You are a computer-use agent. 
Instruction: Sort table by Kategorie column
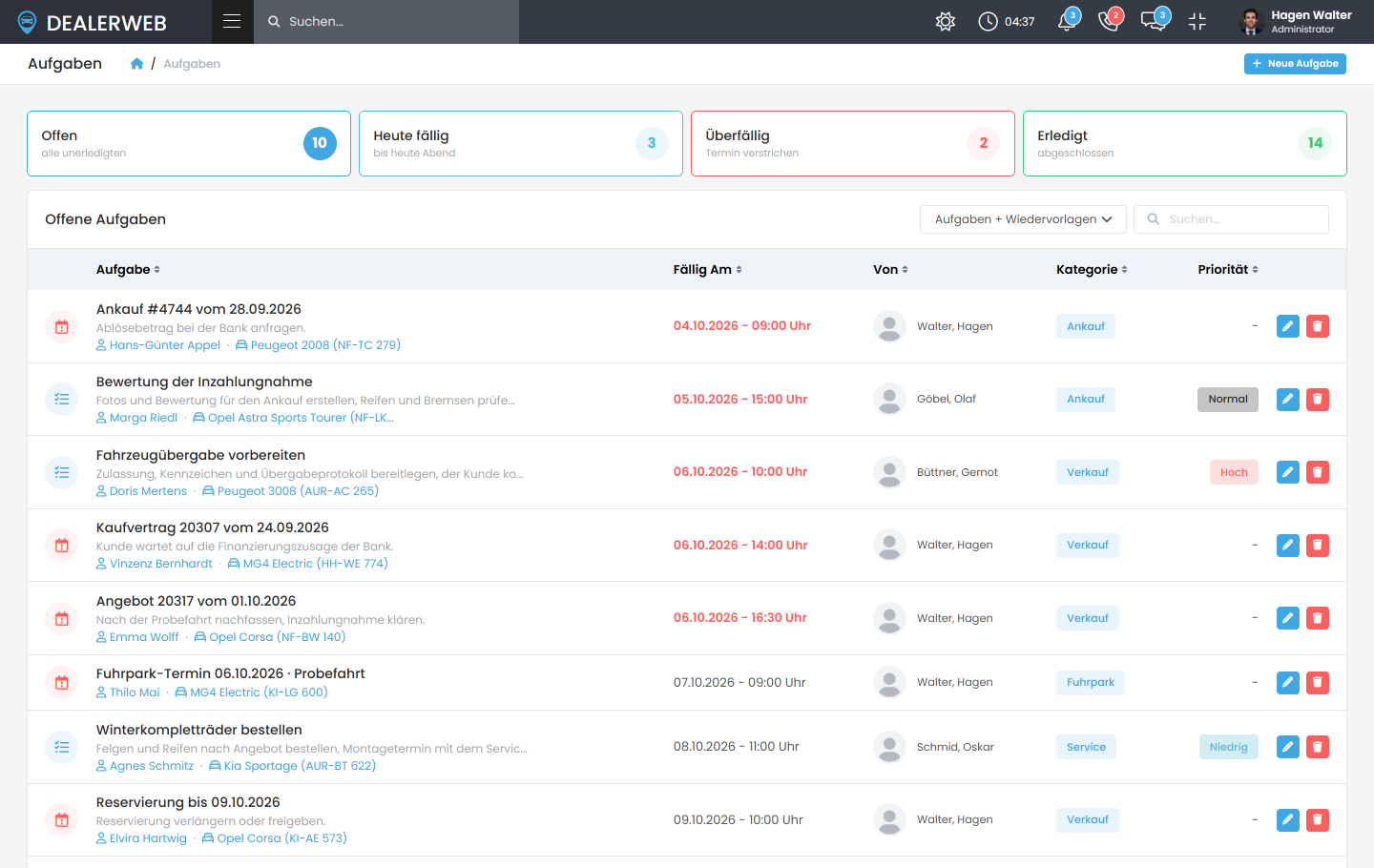coord(1092,270)
